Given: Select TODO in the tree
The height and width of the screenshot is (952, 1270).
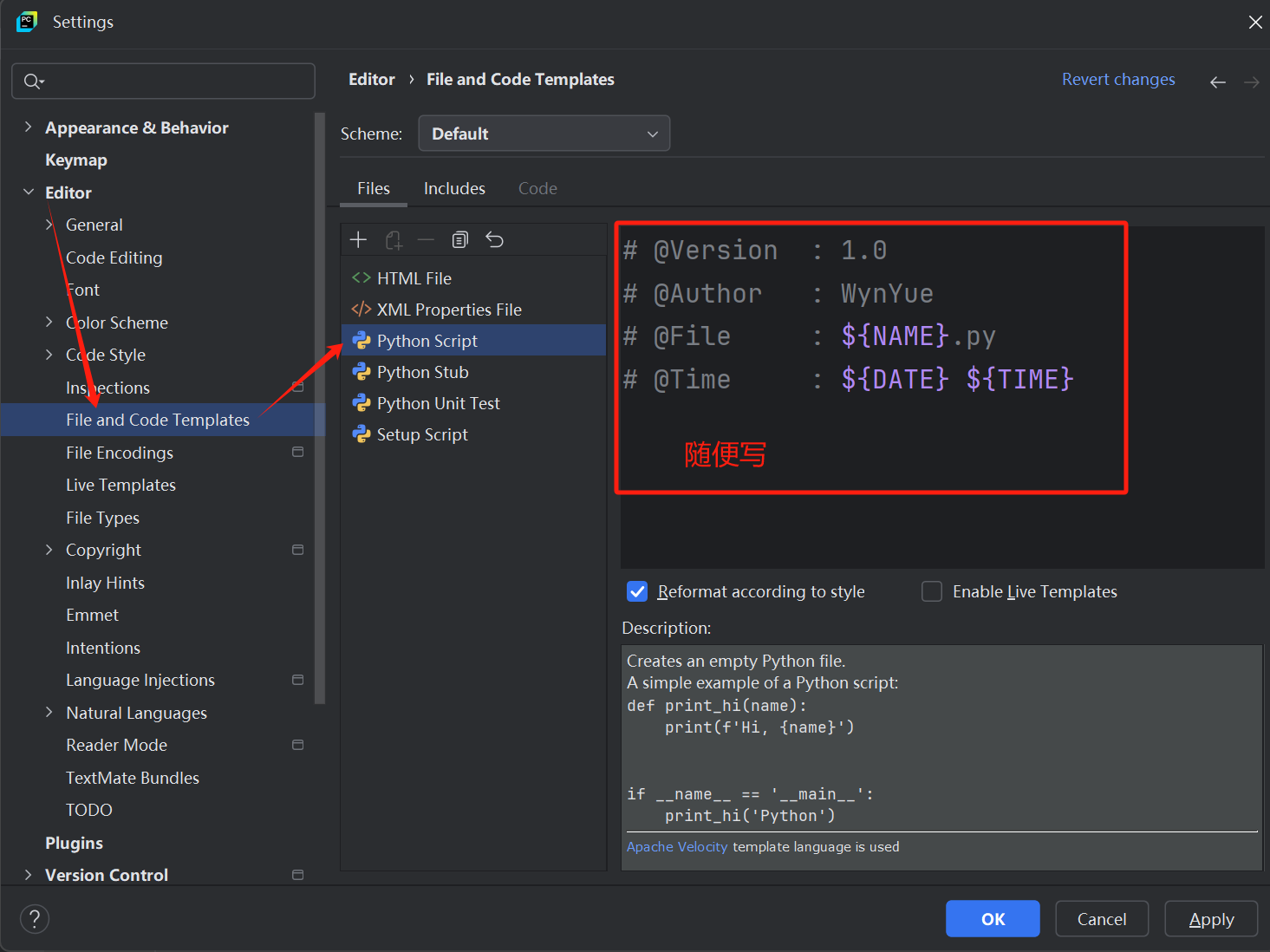Looking at the screenshot, I should coord(89,810).
